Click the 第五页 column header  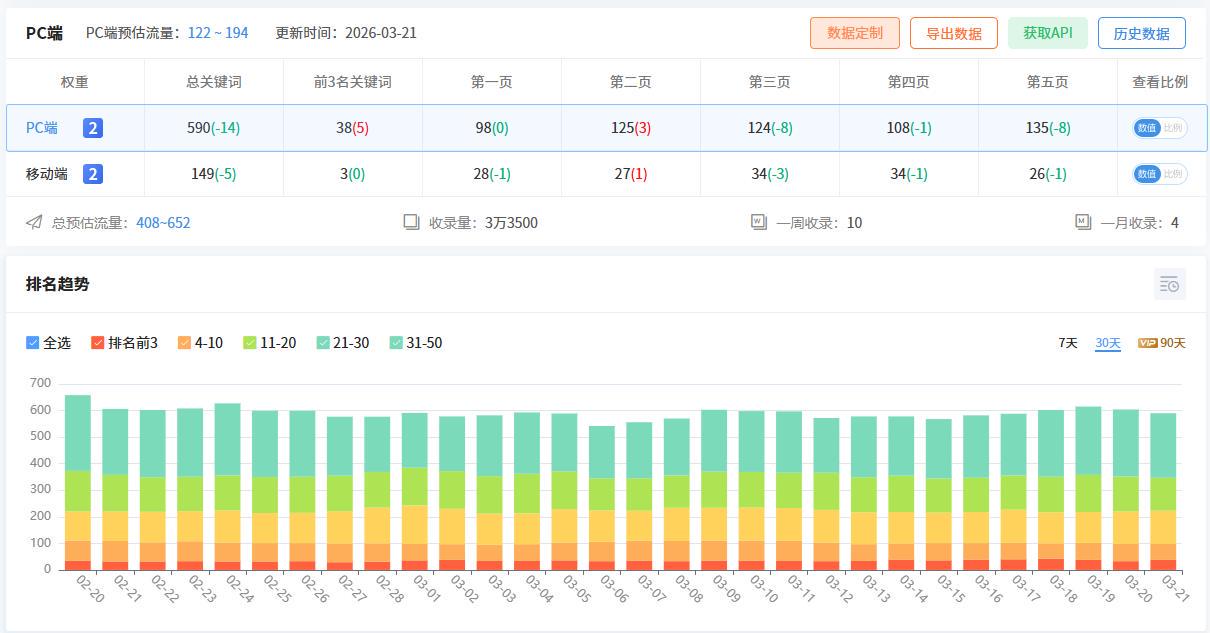click(1048, 82)
